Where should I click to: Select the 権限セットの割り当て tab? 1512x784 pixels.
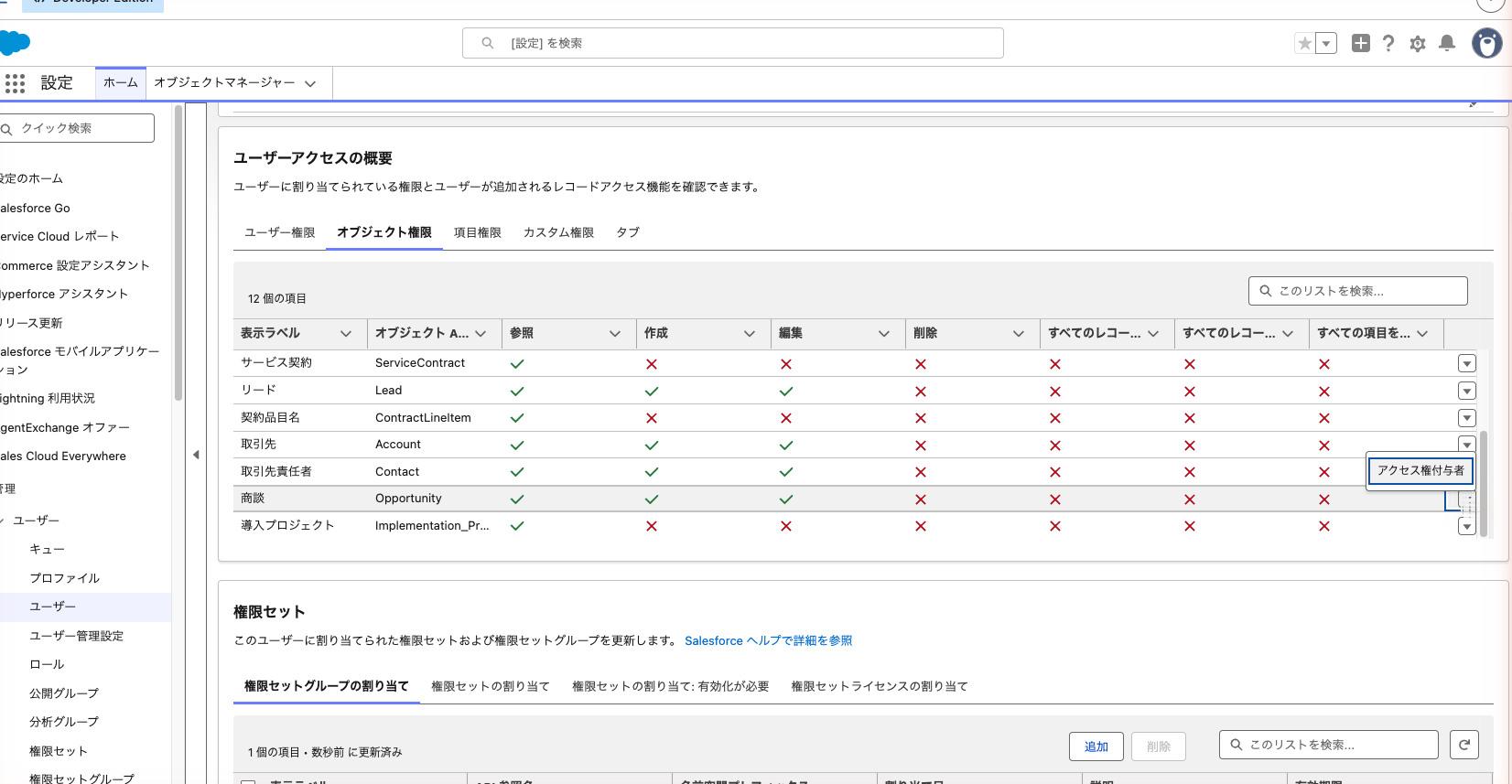tap(491, 686)
